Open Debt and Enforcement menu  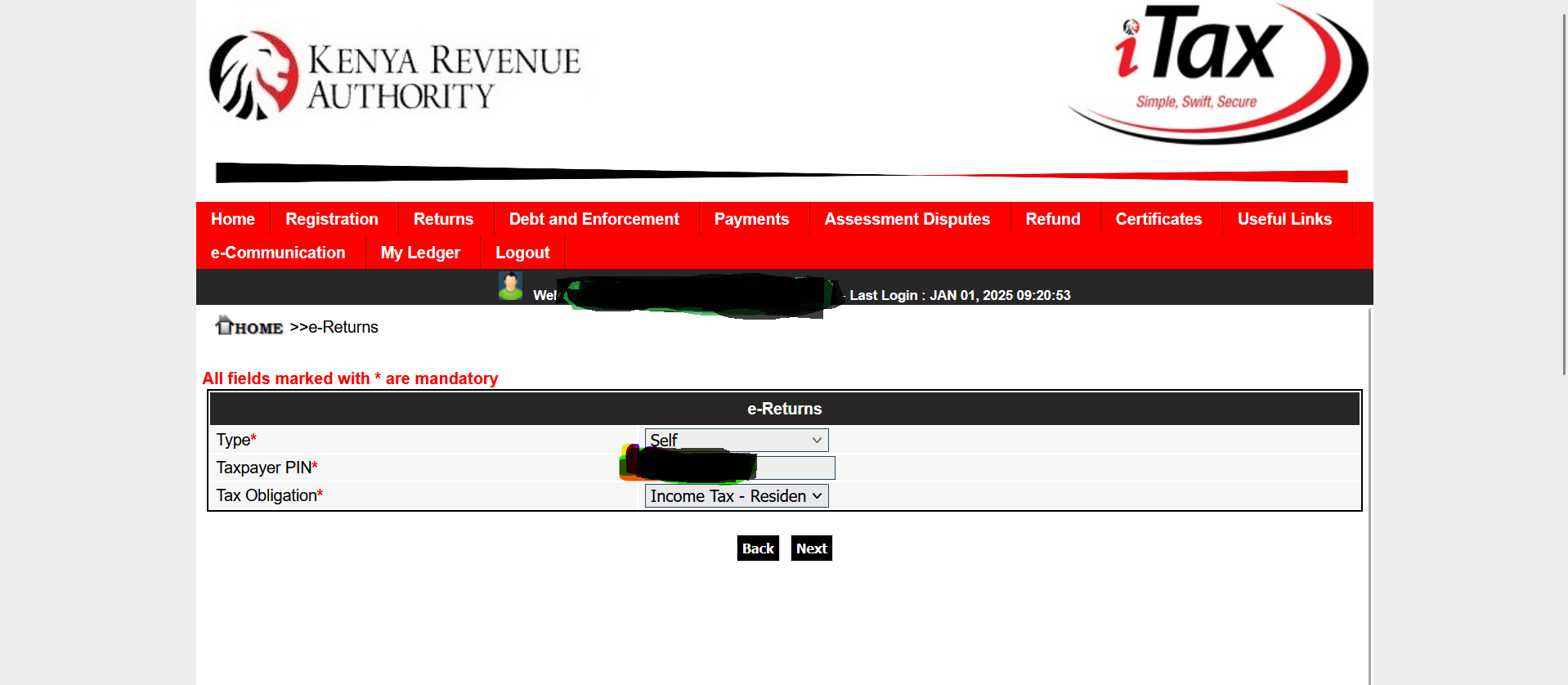coord(594,219)
